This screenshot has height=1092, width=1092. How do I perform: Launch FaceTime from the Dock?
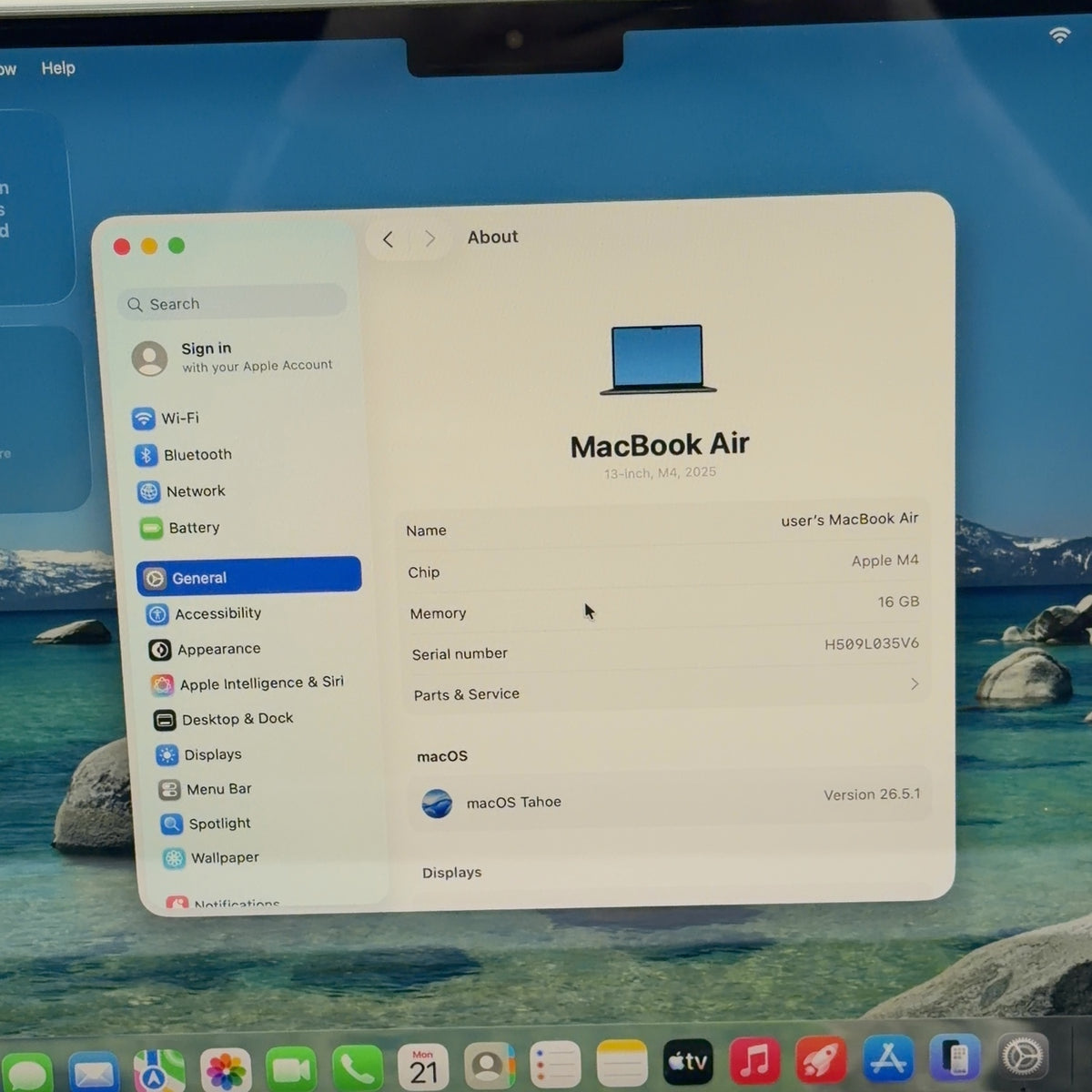click(291, 1067)
